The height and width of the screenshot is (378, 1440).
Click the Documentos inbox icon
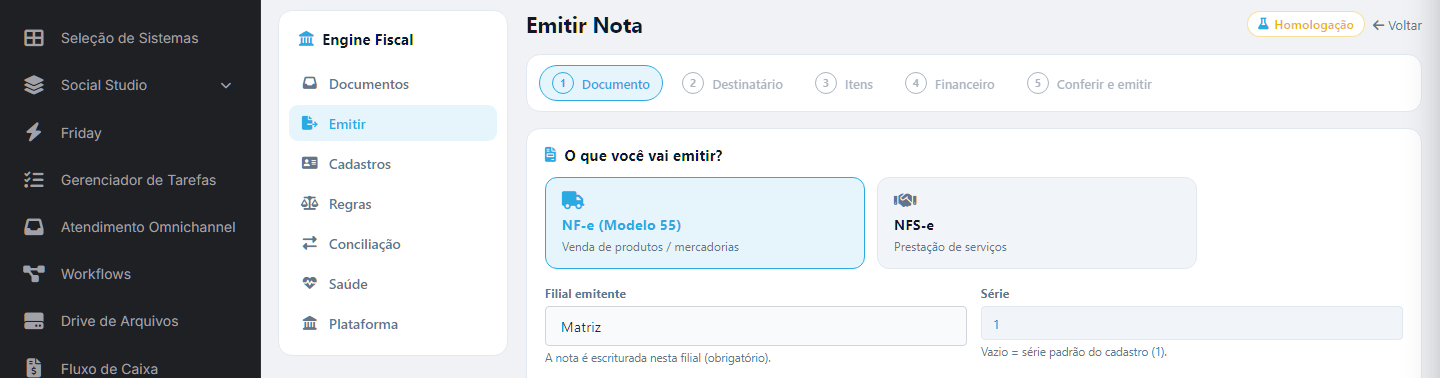pos(310,84)
